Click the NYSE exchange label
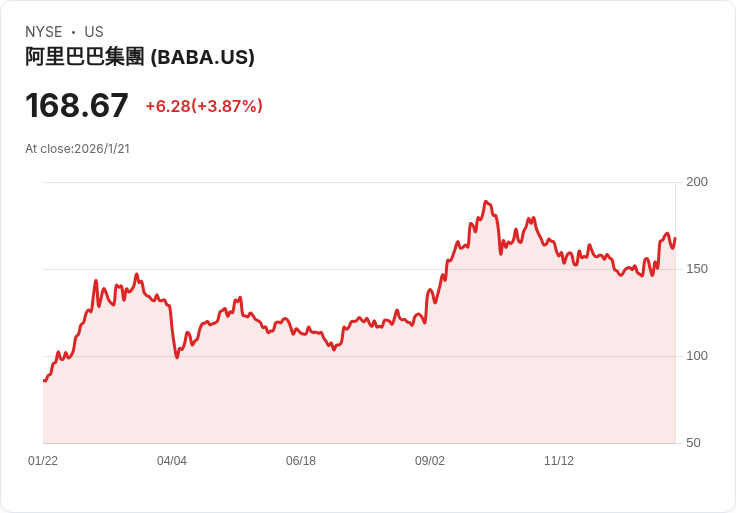The height and width of the screenshot is (513, 736). (x=44, y=32)
